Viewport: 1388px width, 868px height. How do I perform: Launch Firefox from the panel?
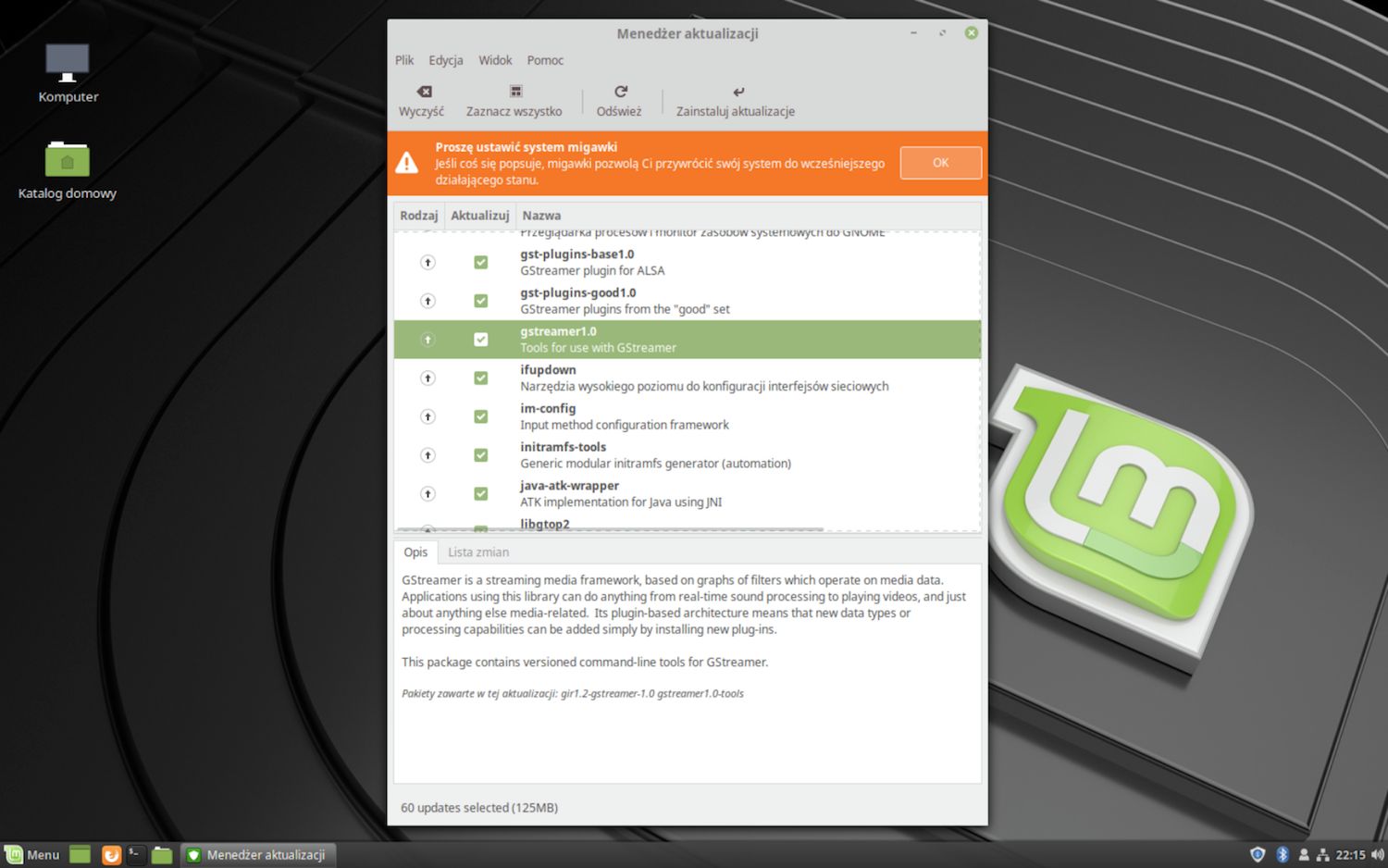coord(111,855)
